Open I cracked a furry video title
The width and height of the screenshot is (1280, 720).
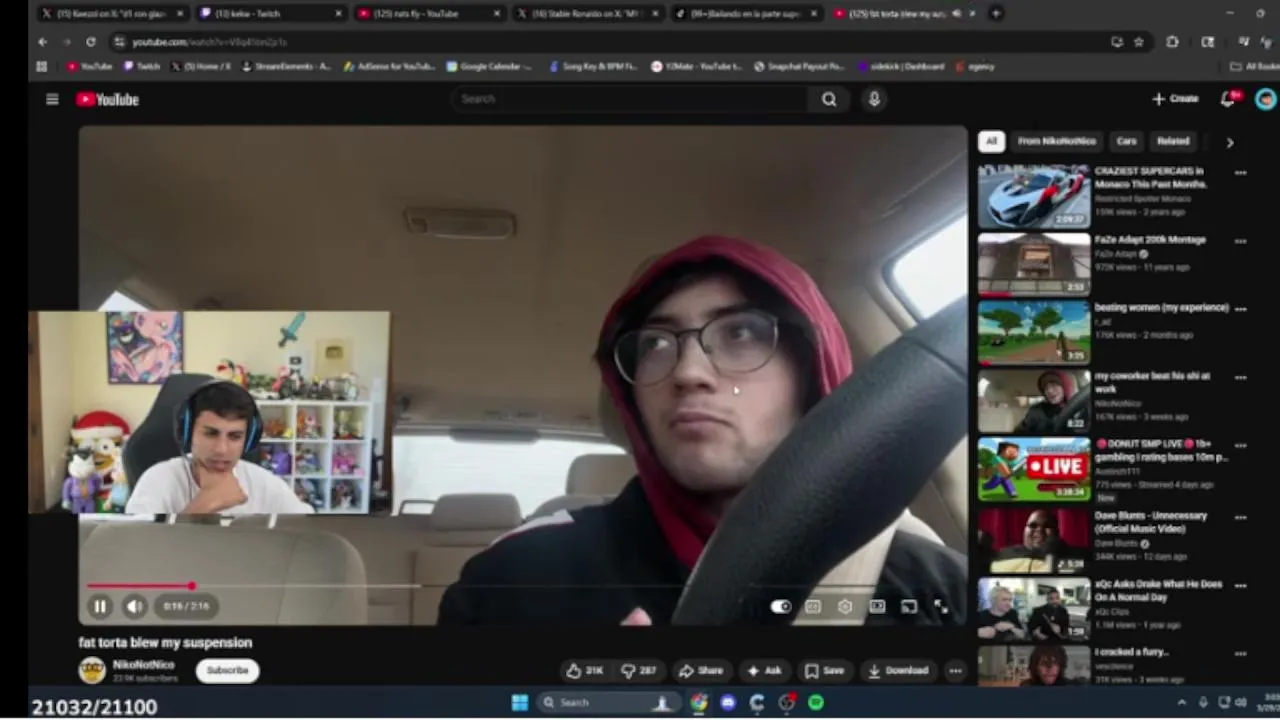tap(1131, 652)
